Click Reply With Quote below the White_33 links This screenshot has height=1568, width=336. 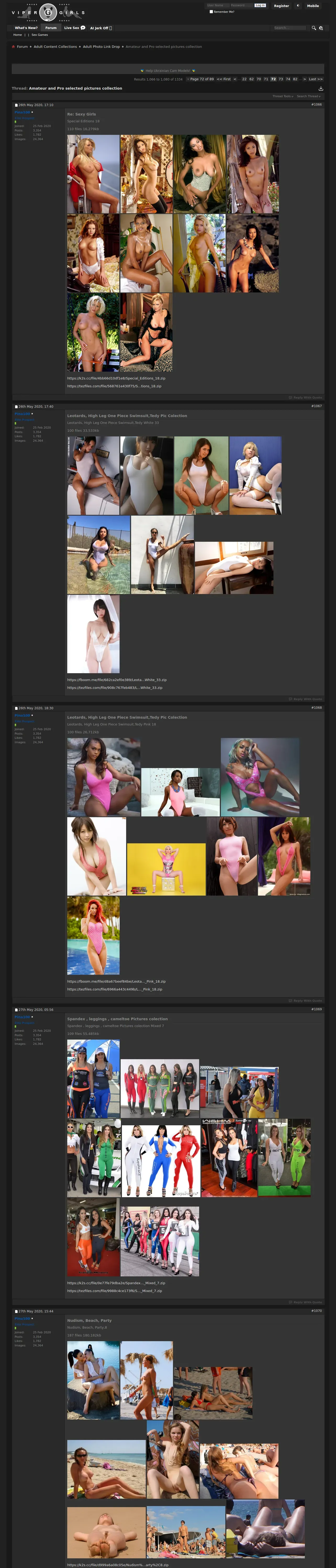click(305, 699)
